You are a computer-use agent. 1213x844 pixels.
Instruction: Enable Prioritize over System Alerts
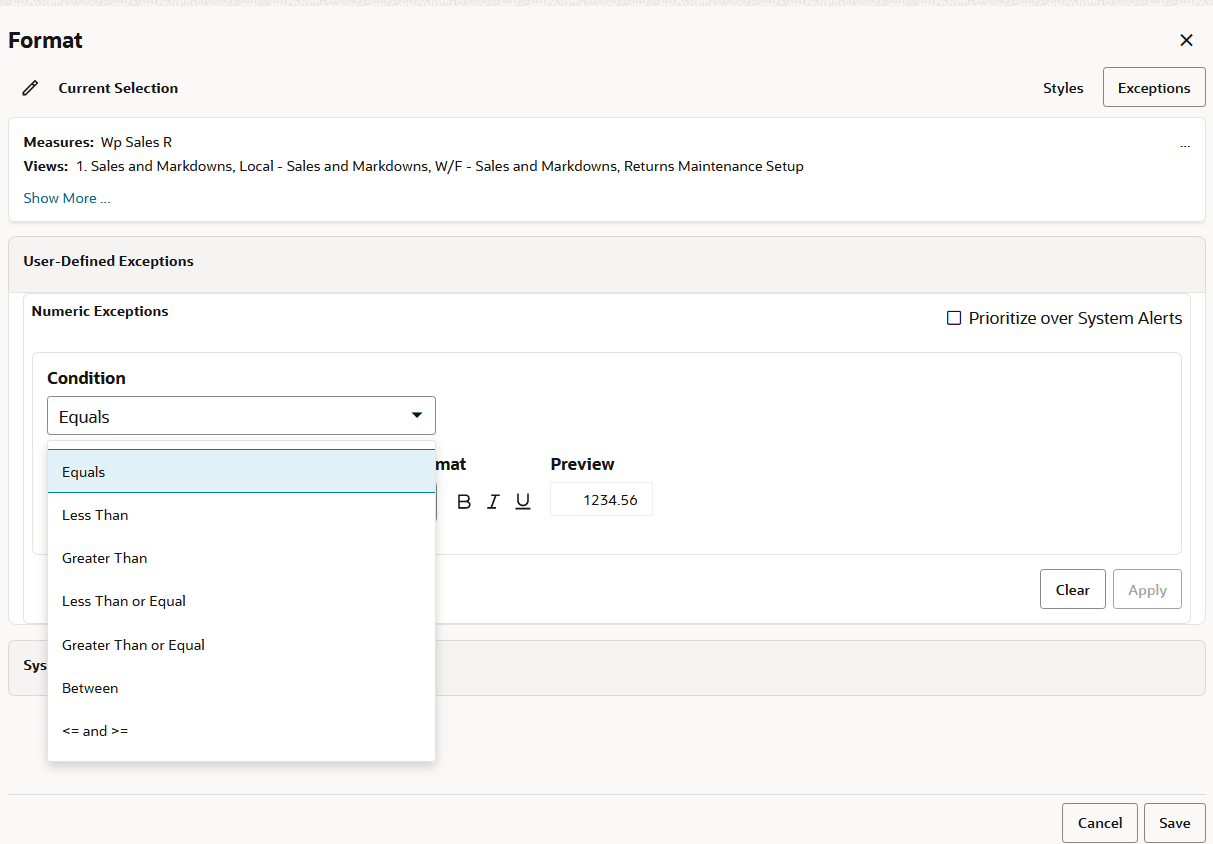tap(954, 317)
